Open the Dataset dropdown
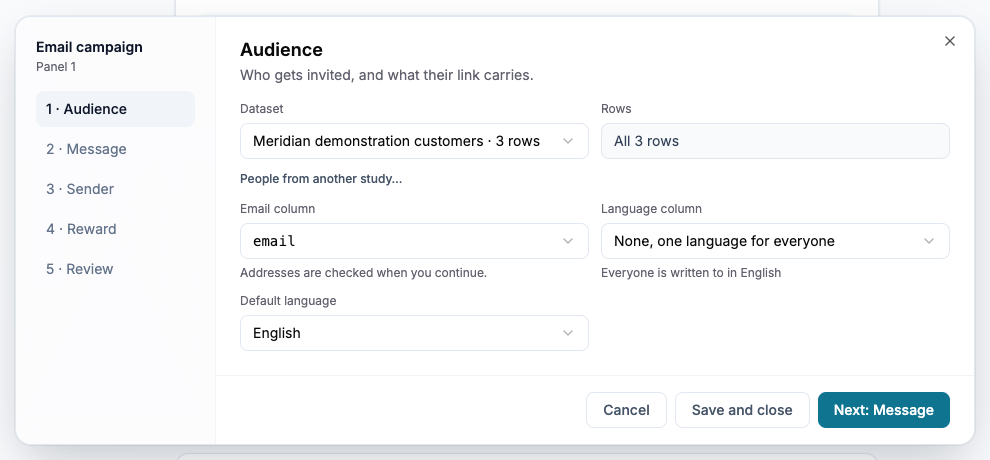Image resolution: width=990 pixels, height=460 pixels. [414, 141]
